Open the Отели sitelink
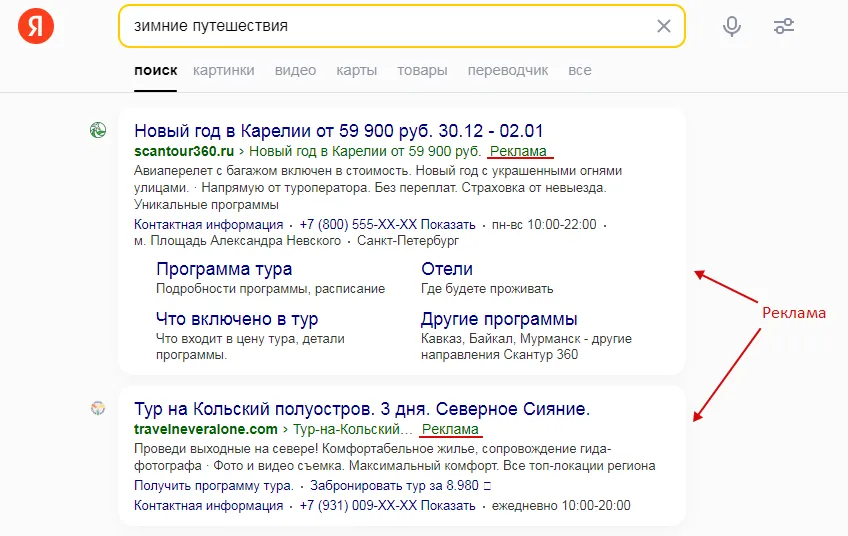The image size is (848, 536). pyautogui.click(x=447, y=269)
